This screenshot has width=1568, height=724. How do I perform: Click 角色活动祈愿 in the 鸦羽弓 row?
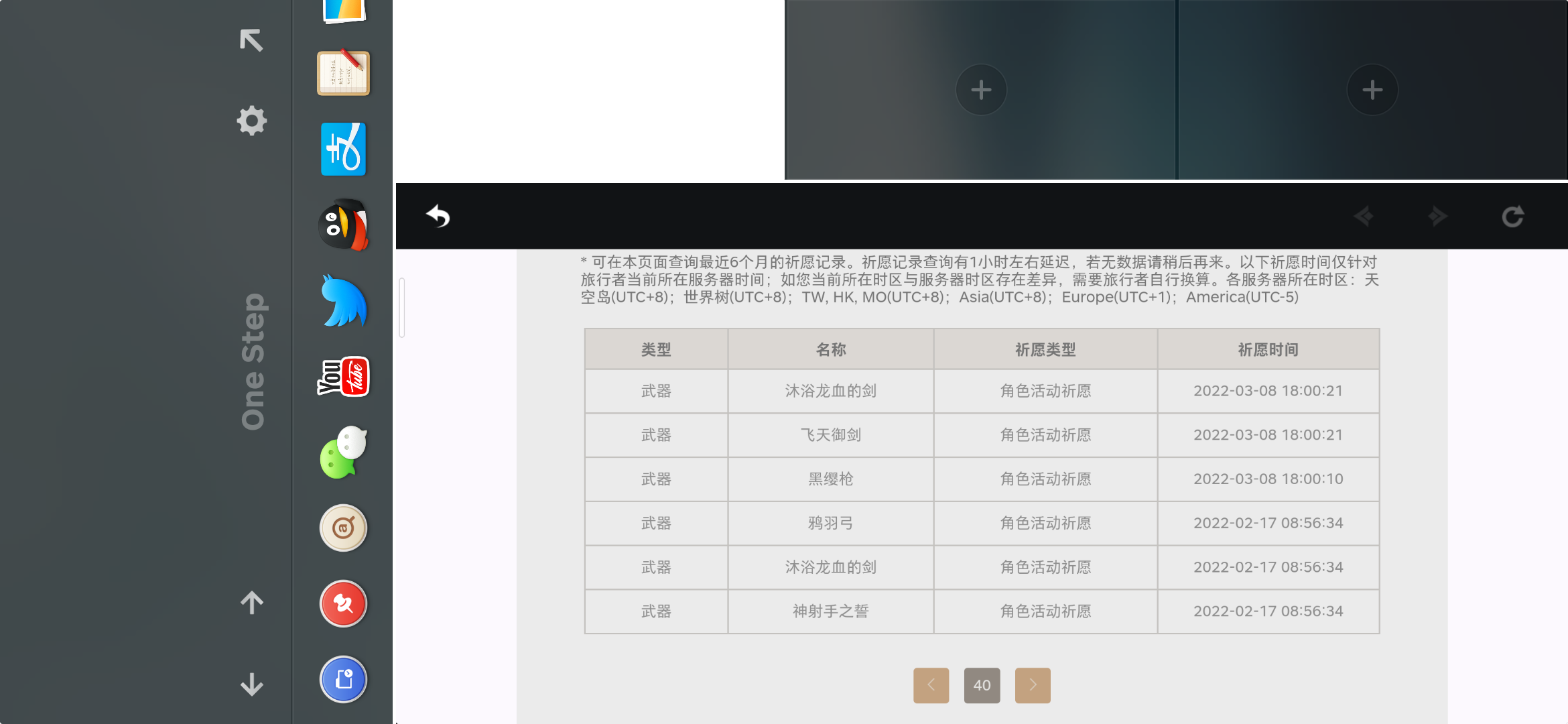coord(1045,523)
